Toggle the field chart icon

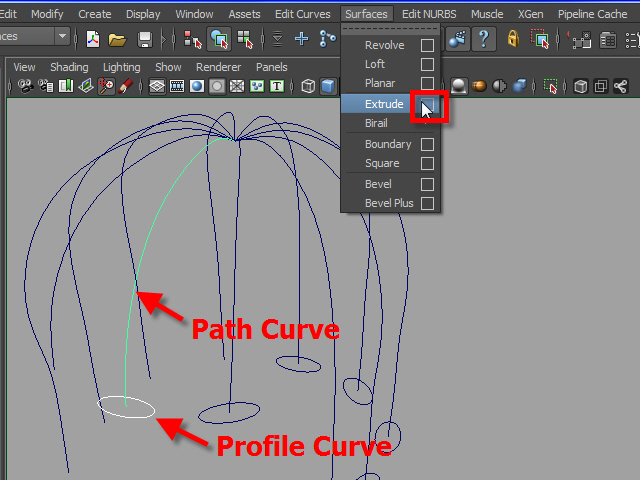237,86
